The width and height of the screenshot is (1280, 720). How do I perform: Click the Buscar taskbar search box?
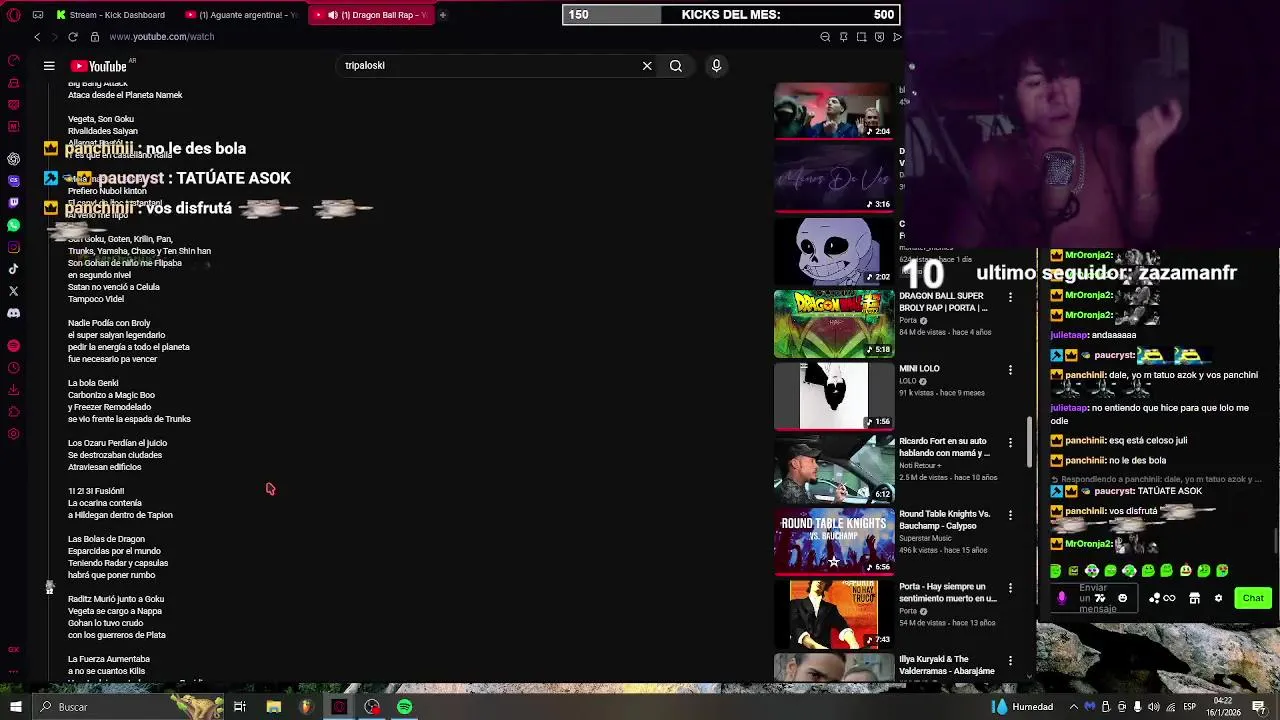(x=130, y=707)
